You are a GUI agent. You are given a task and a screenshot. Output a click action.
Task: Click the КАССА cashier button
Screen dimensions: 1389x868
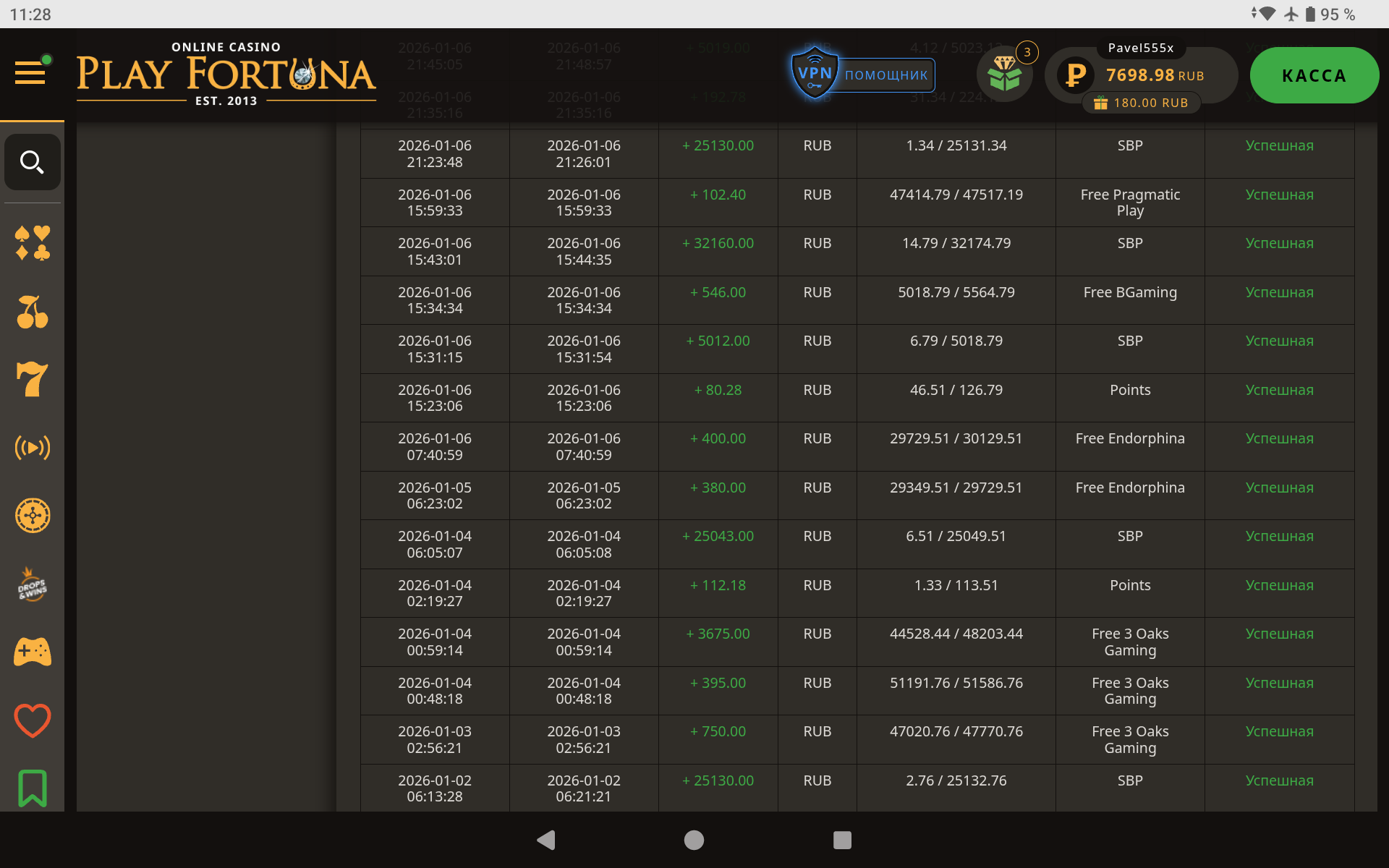(x=1314, y=75)
